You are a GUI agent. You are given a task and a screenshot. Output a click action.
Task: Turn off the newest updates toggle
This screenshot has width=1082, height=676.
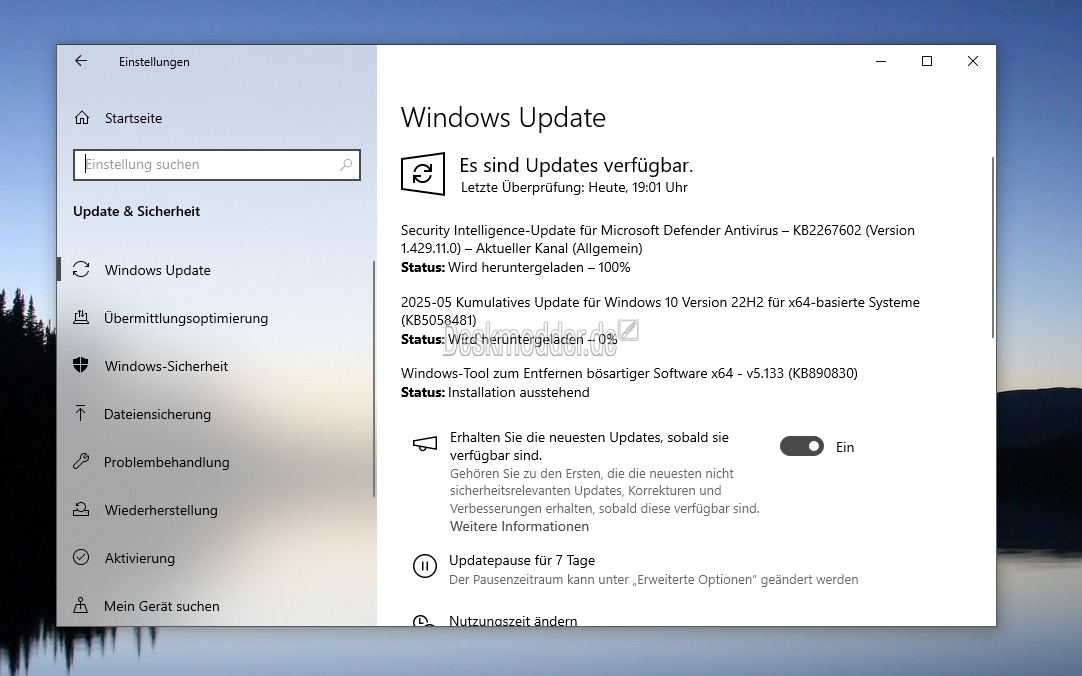(801, 446)
